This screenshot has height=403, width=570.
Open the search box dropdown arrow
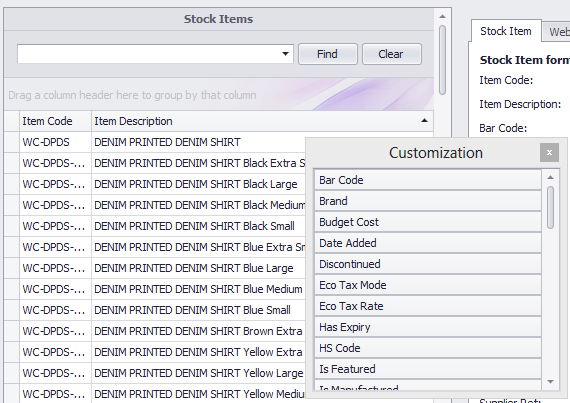(285, 54)
